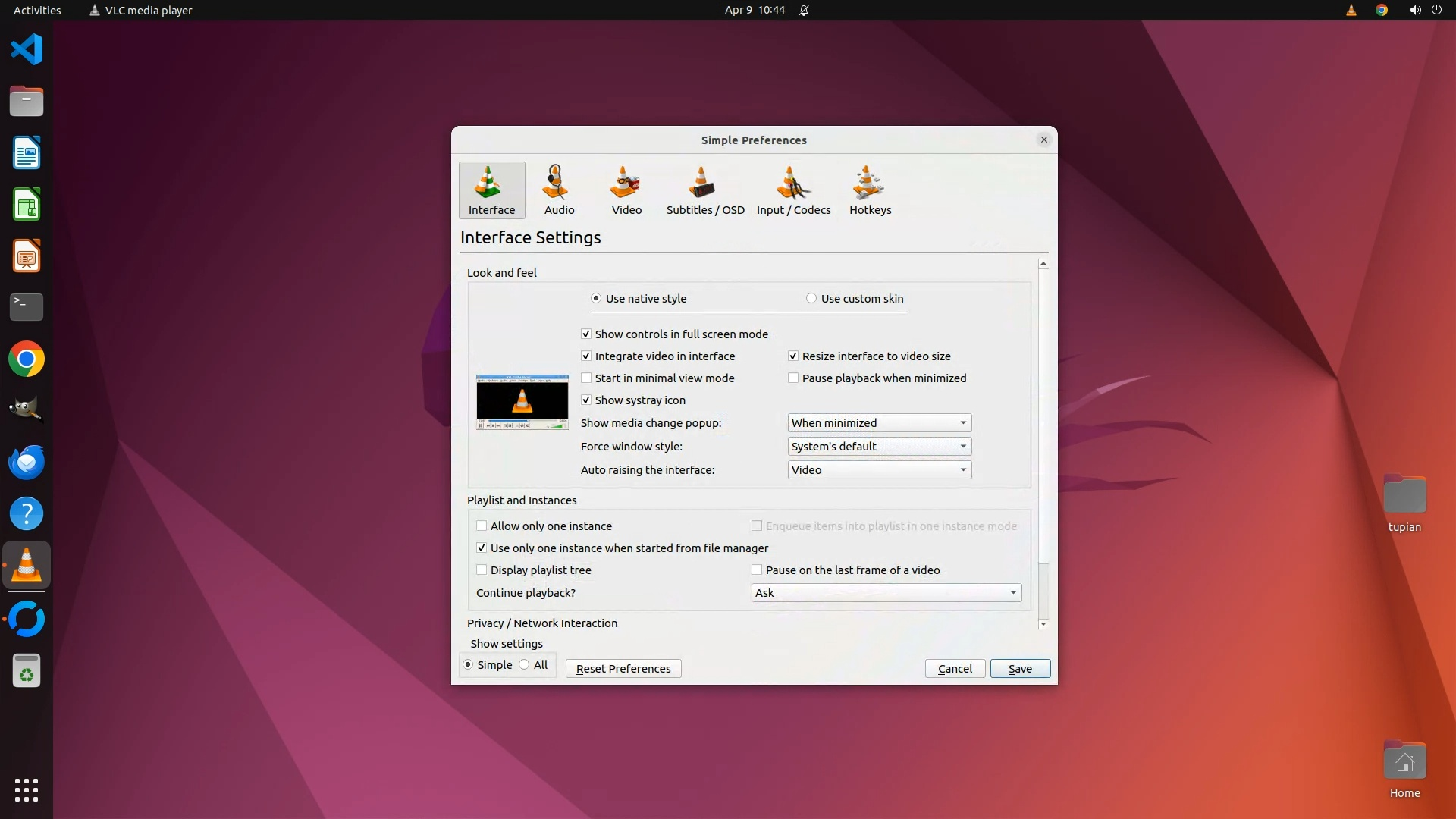Expand Show media change popup dropdown
Image resolution: width=1456 pixels, height=819 pixels.
[879, 422]
